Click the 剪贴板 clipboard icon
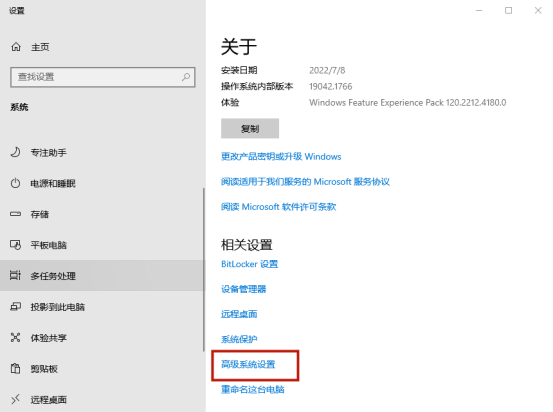The image size is (553, 412). (15, 368)
